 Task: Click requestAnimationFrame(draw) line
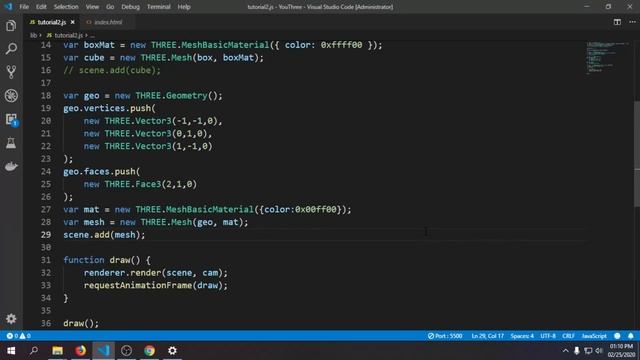tap(156, 285)
